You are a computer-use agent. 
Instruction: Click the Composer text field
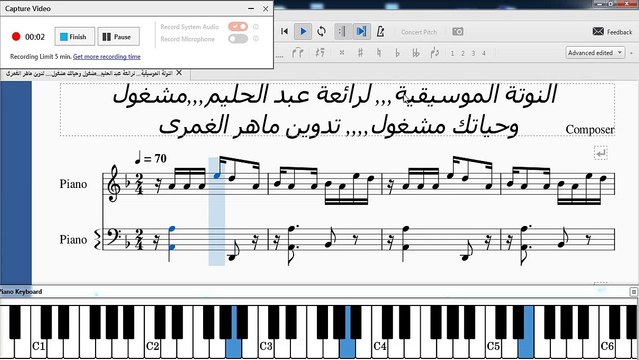pyautogui.click(x=590, y=130)
